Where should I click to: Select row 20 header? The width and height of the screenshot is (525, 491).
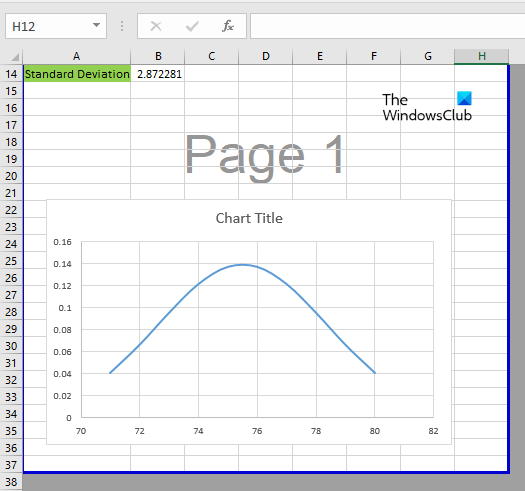coord(11,176)
